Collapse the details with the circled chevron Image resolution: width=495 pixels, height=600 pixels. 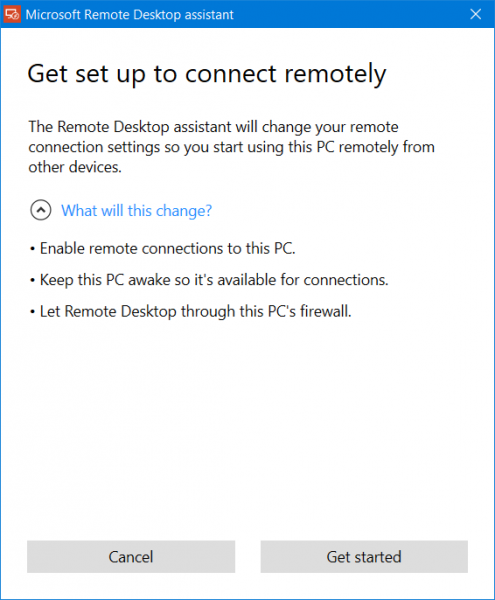41,210
